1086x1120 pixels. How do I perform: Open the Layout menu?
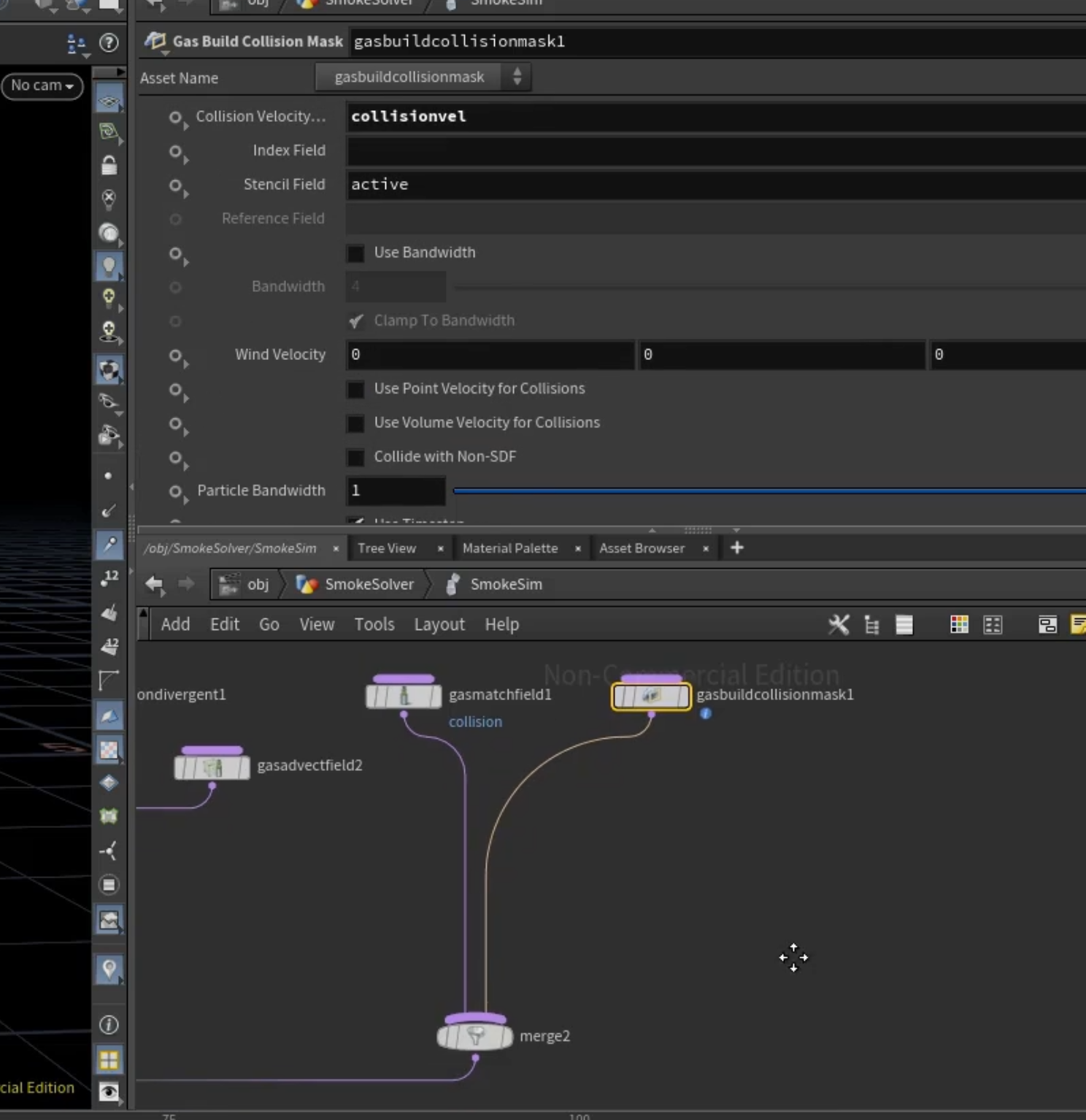tap(439, 625)
